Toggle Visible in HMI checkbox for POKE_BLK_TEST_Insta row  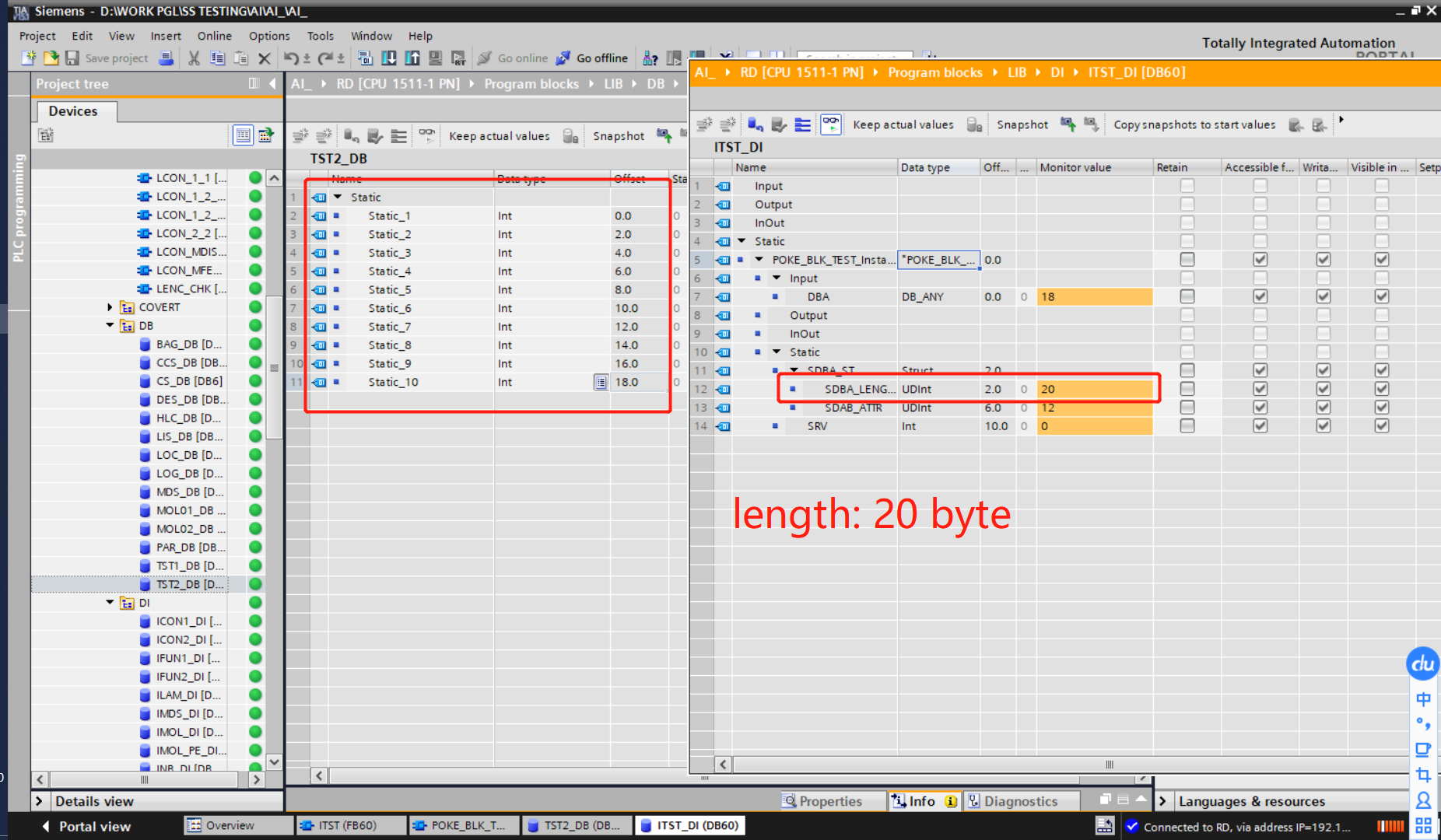(x=1381, y=260)
